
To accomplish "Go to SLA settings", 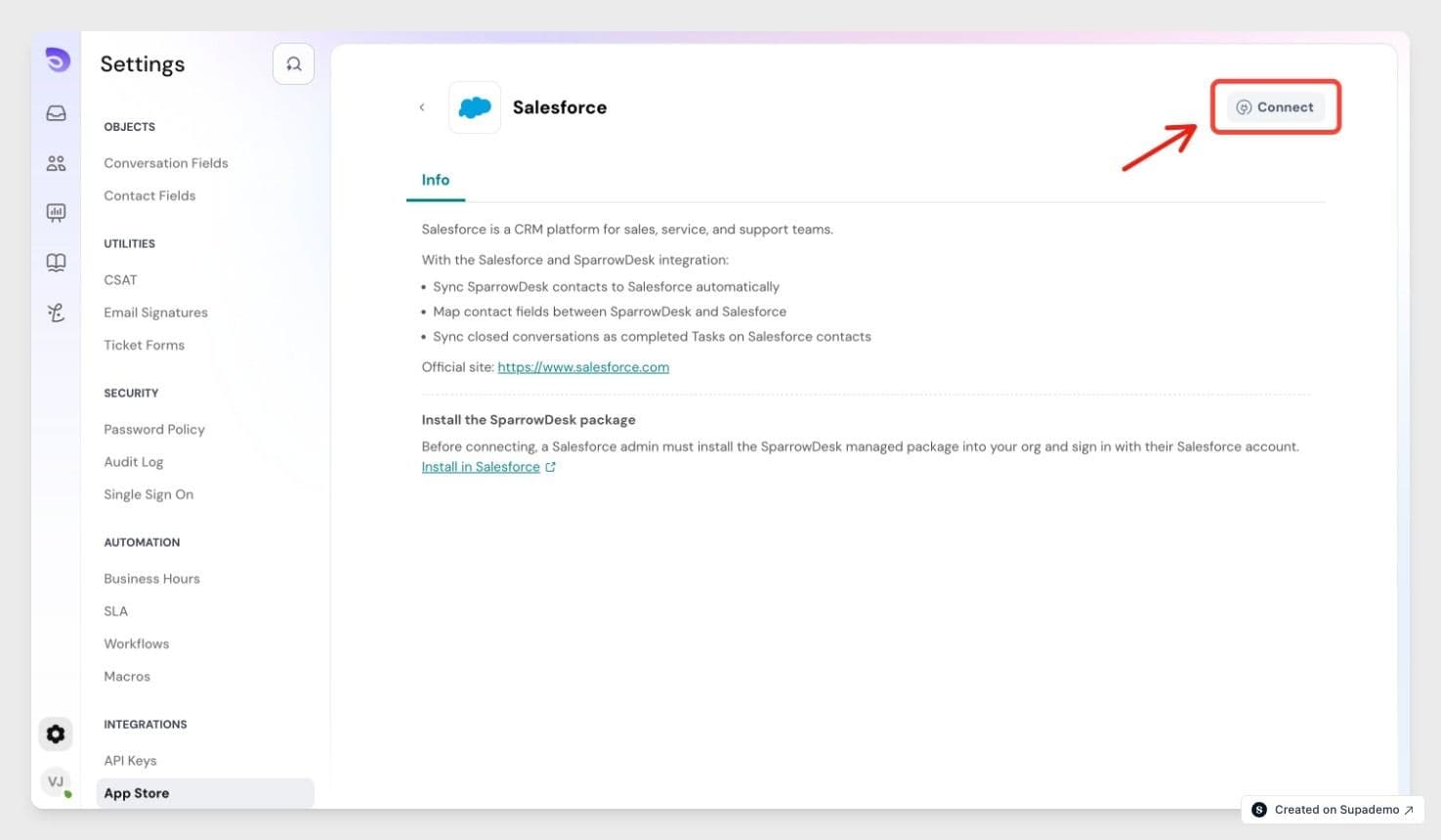I will (115, 611).
